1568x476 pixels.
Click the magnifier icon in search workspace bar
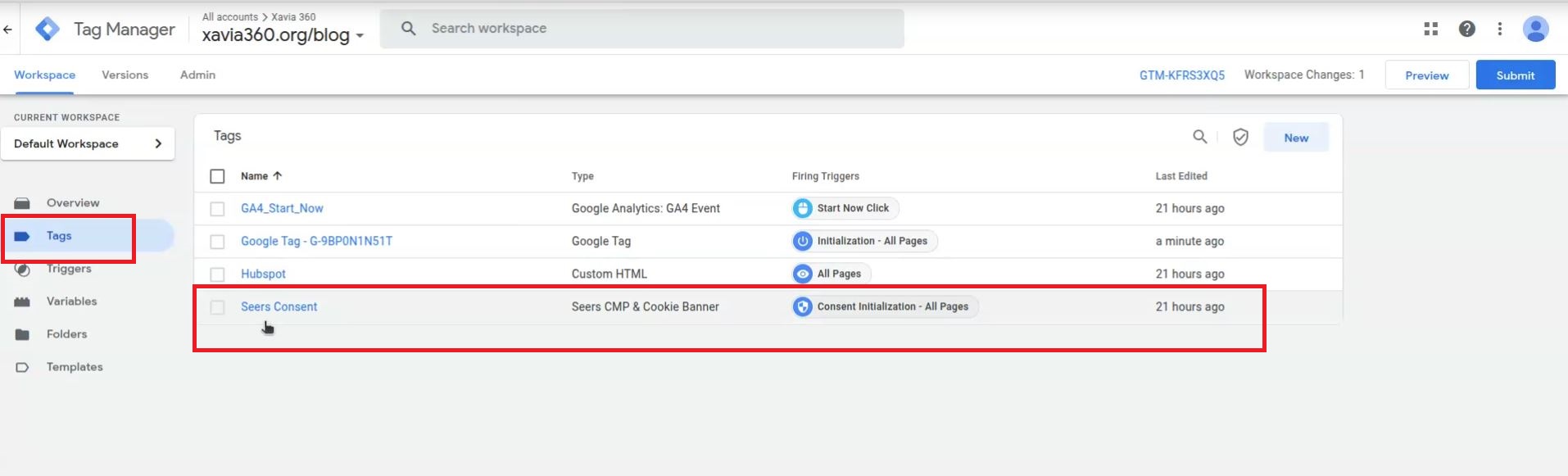click(408, 29)
